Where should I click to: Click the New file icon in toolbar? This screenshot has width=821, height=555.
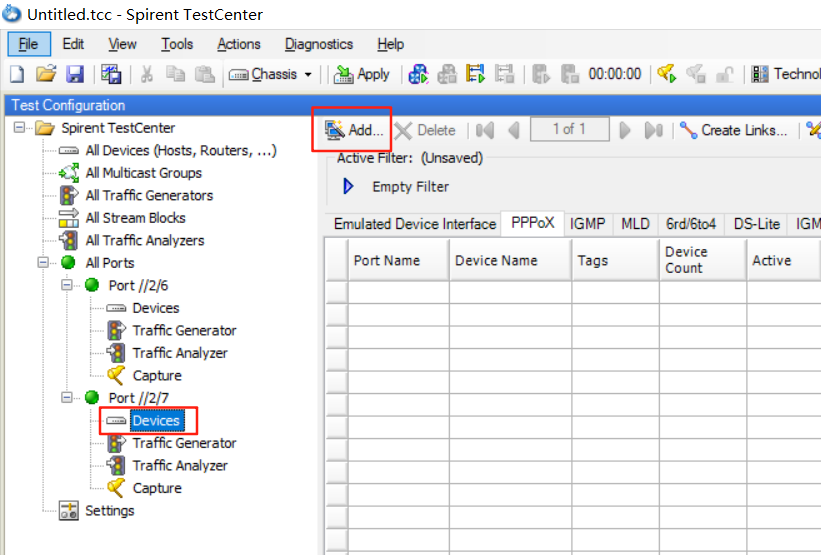pos(17,74)
